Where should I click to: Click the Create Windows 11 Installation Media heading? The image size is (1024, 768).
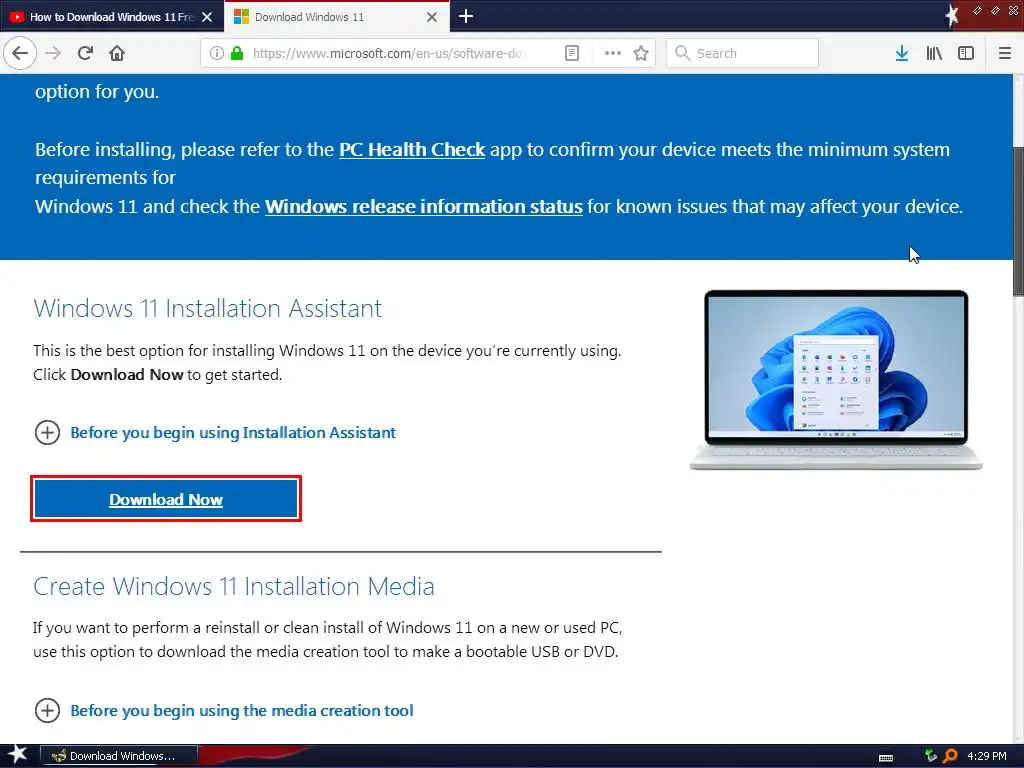tap(234, 586)
